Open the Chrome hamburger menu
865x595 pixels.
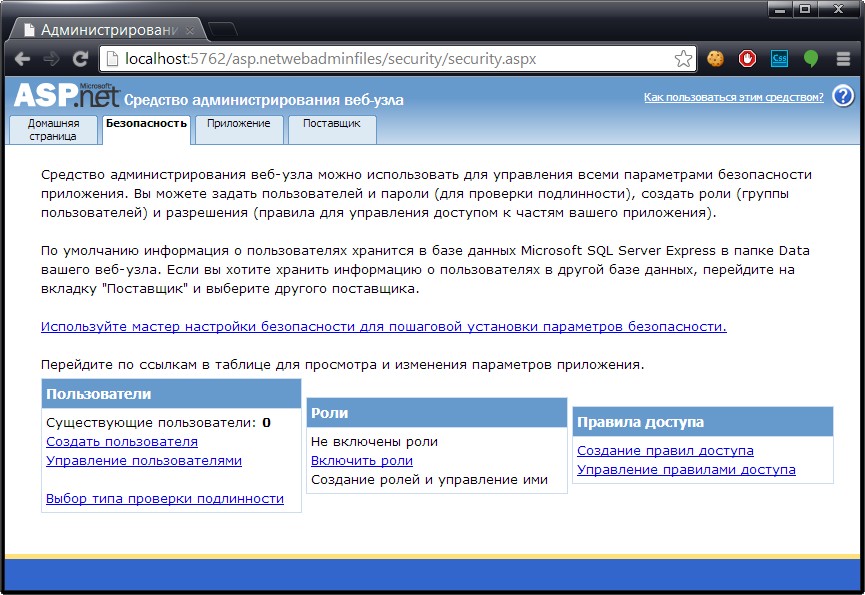click(x=843, y=58)
